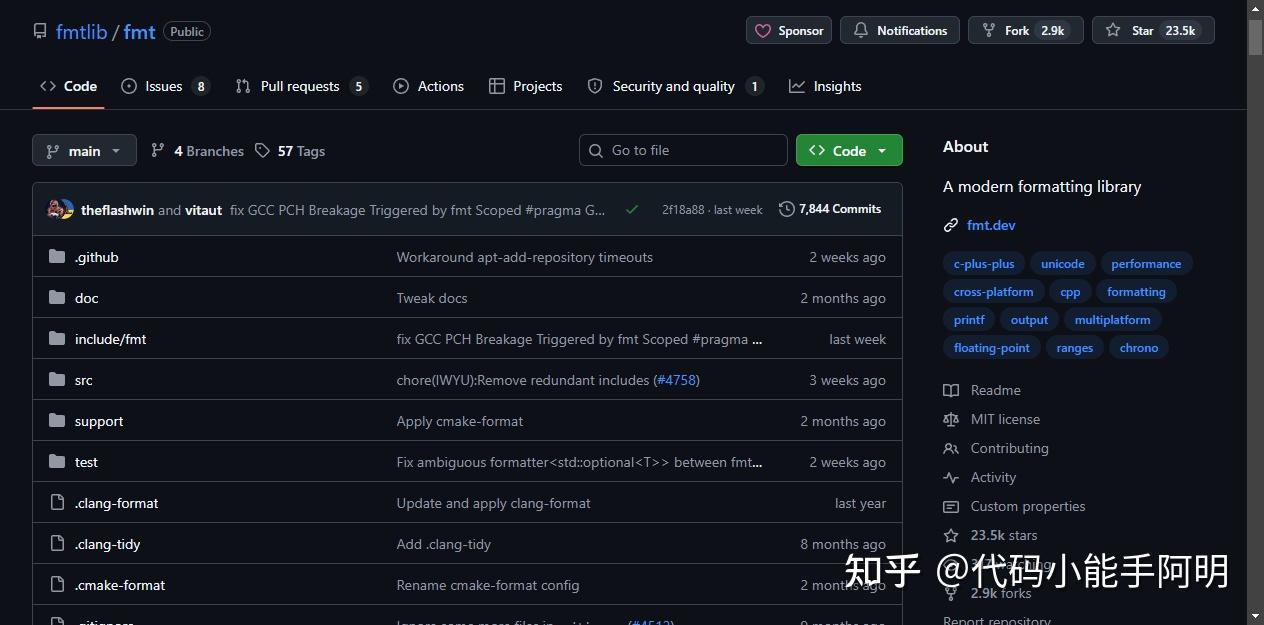Open the fmt repository name link

coord(139,31)
